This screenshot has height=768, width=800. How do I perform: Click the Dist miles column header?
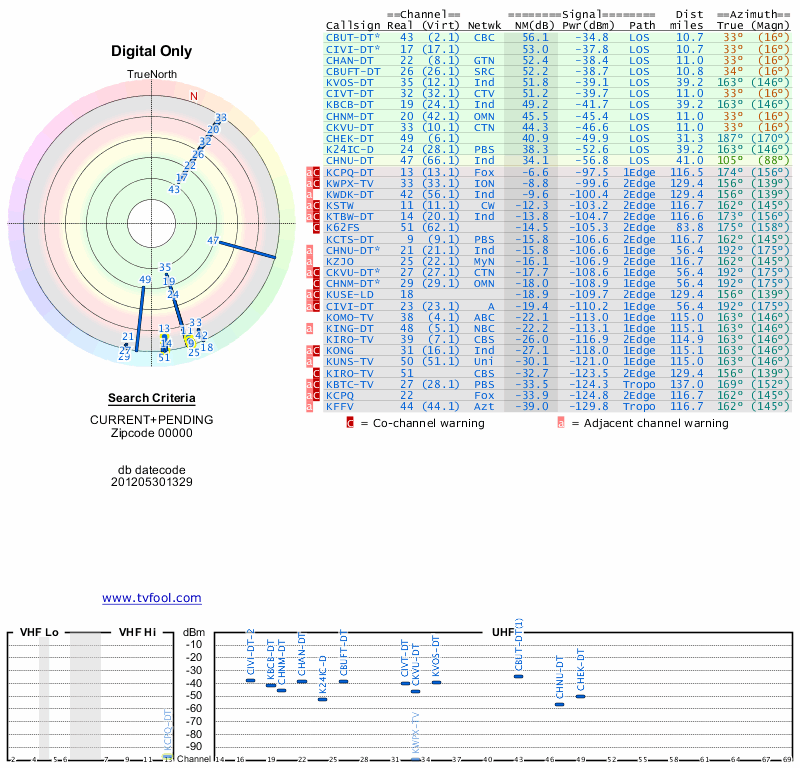coord(690,20)
